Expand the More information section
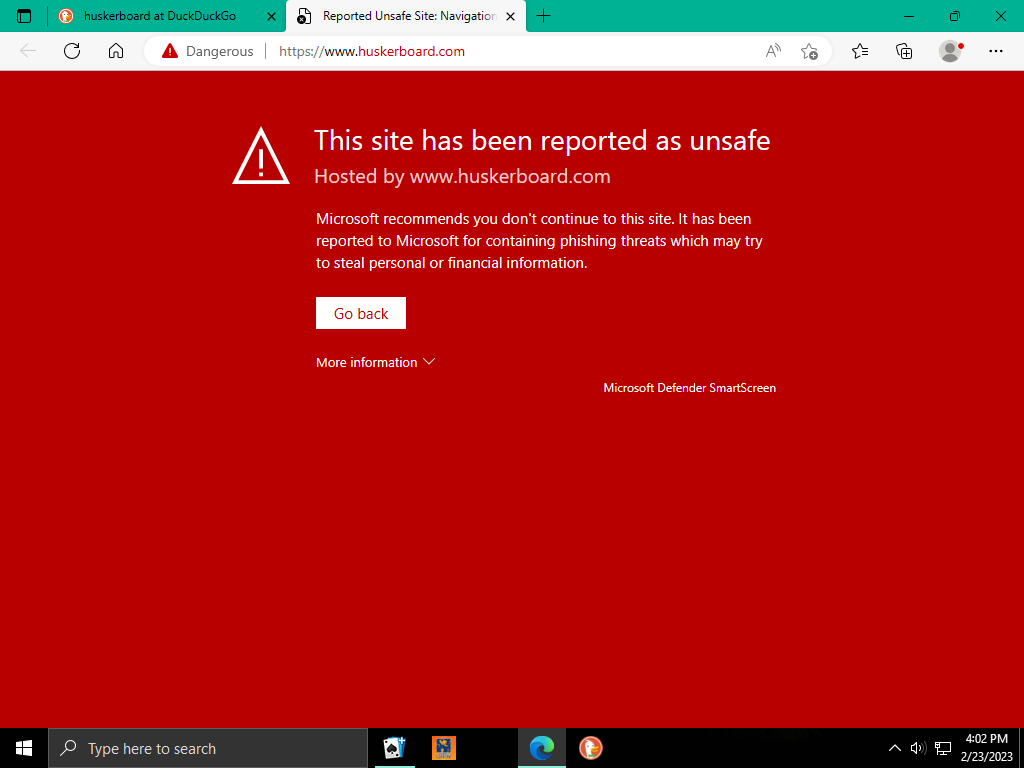The width and height of the screenshot is (1024, 768). pos(376,362)
